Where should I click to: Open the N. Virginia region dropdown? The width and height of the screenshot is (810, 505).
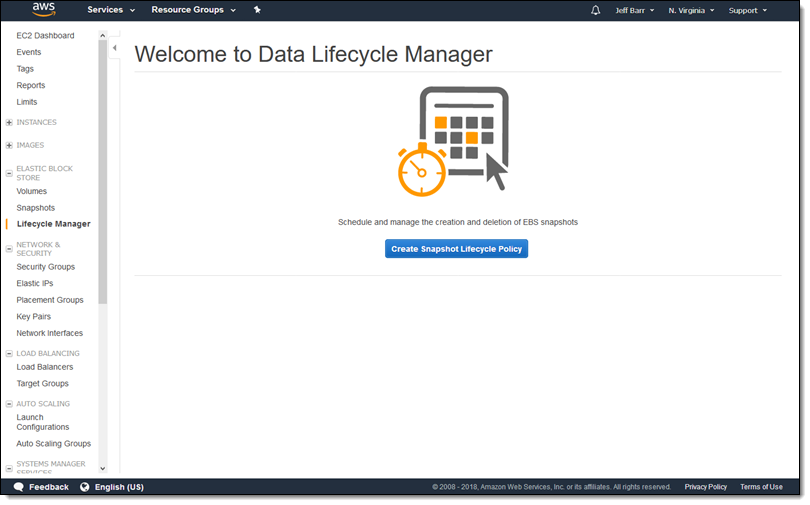[691, 10]
